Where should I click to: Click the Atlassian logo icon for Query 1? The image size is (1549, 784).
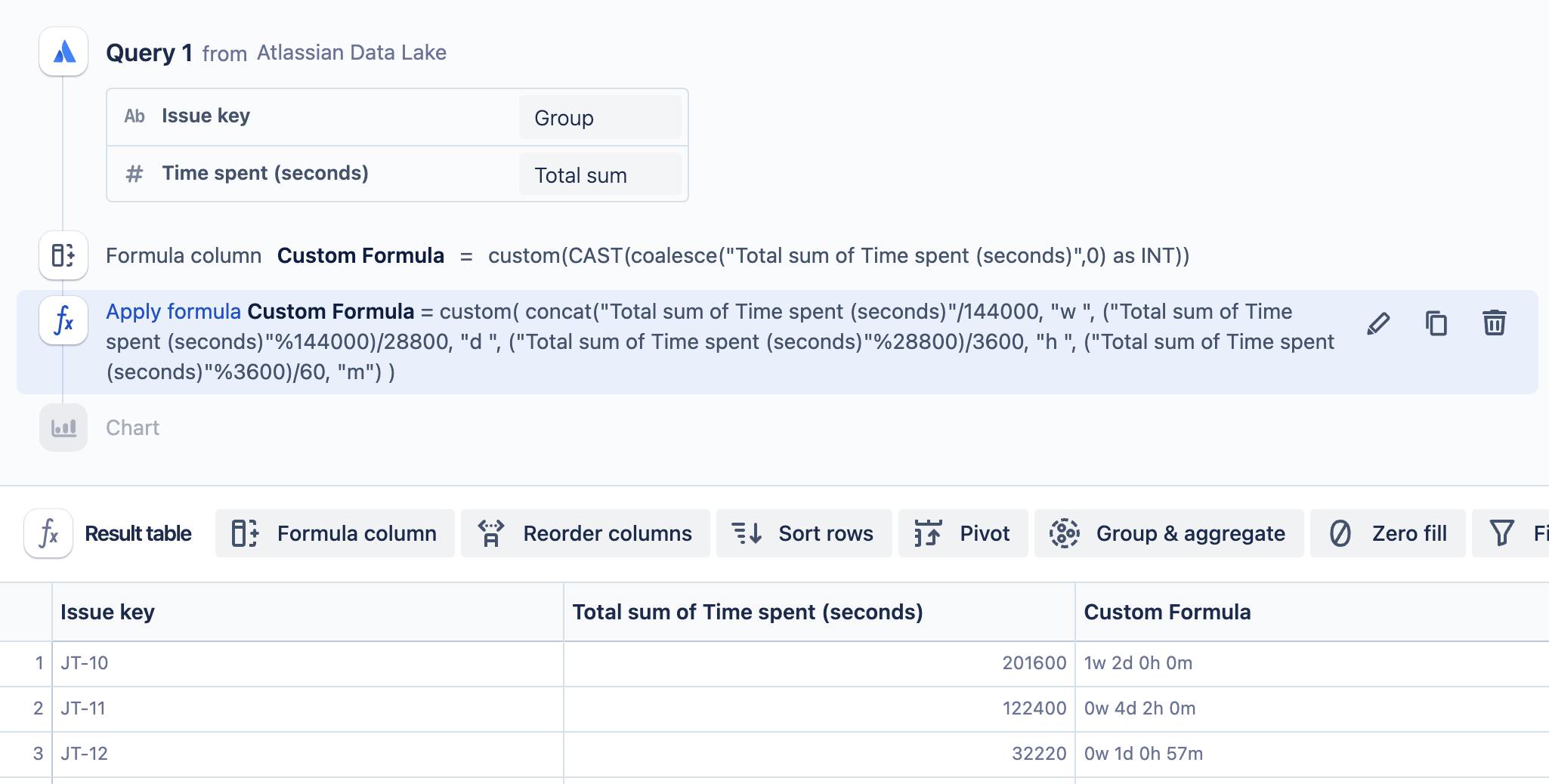click(64, 52)
